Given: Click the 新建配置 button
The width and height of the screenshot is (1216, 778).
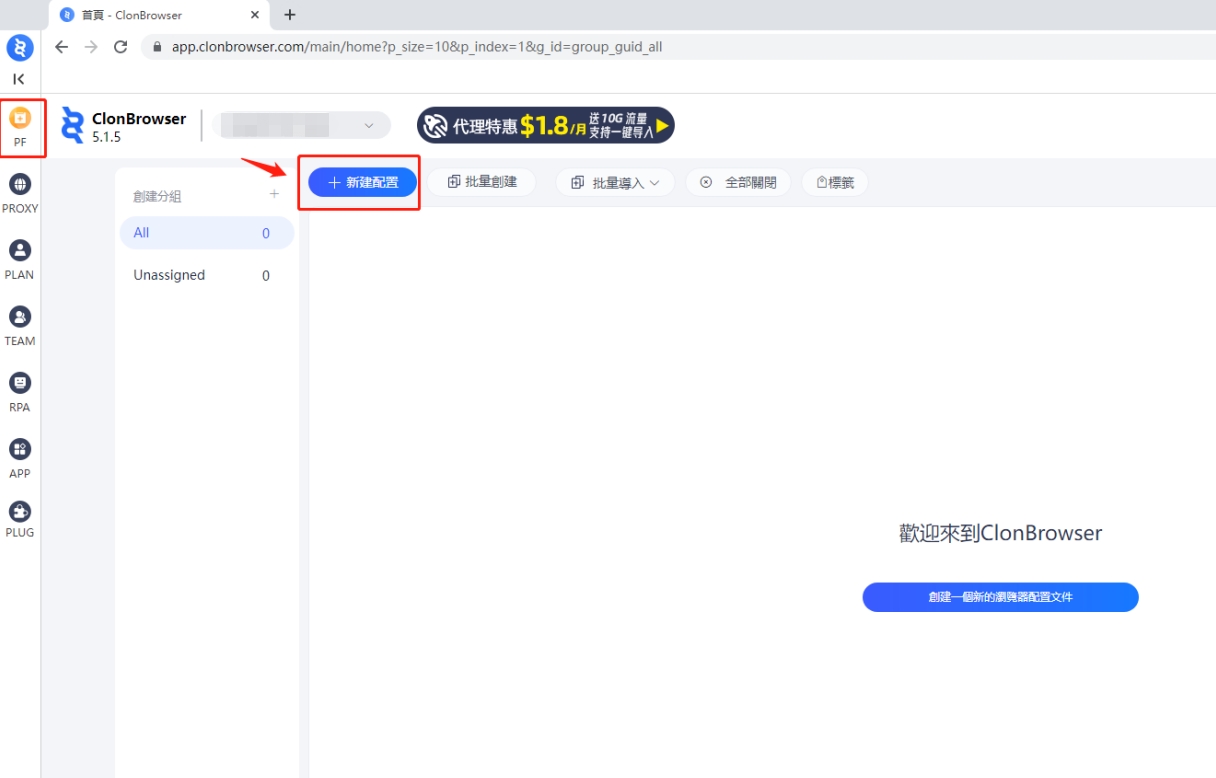Looking at the screenshot, I should [362, 182].
